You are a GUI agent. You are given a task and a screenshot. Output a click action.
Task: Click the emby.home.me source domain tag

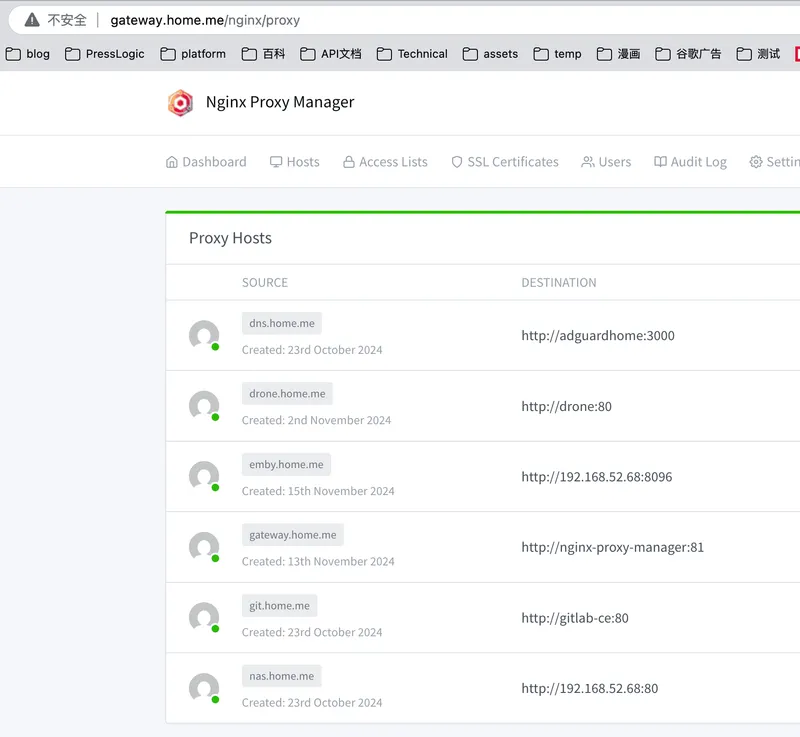click(286, 464)
